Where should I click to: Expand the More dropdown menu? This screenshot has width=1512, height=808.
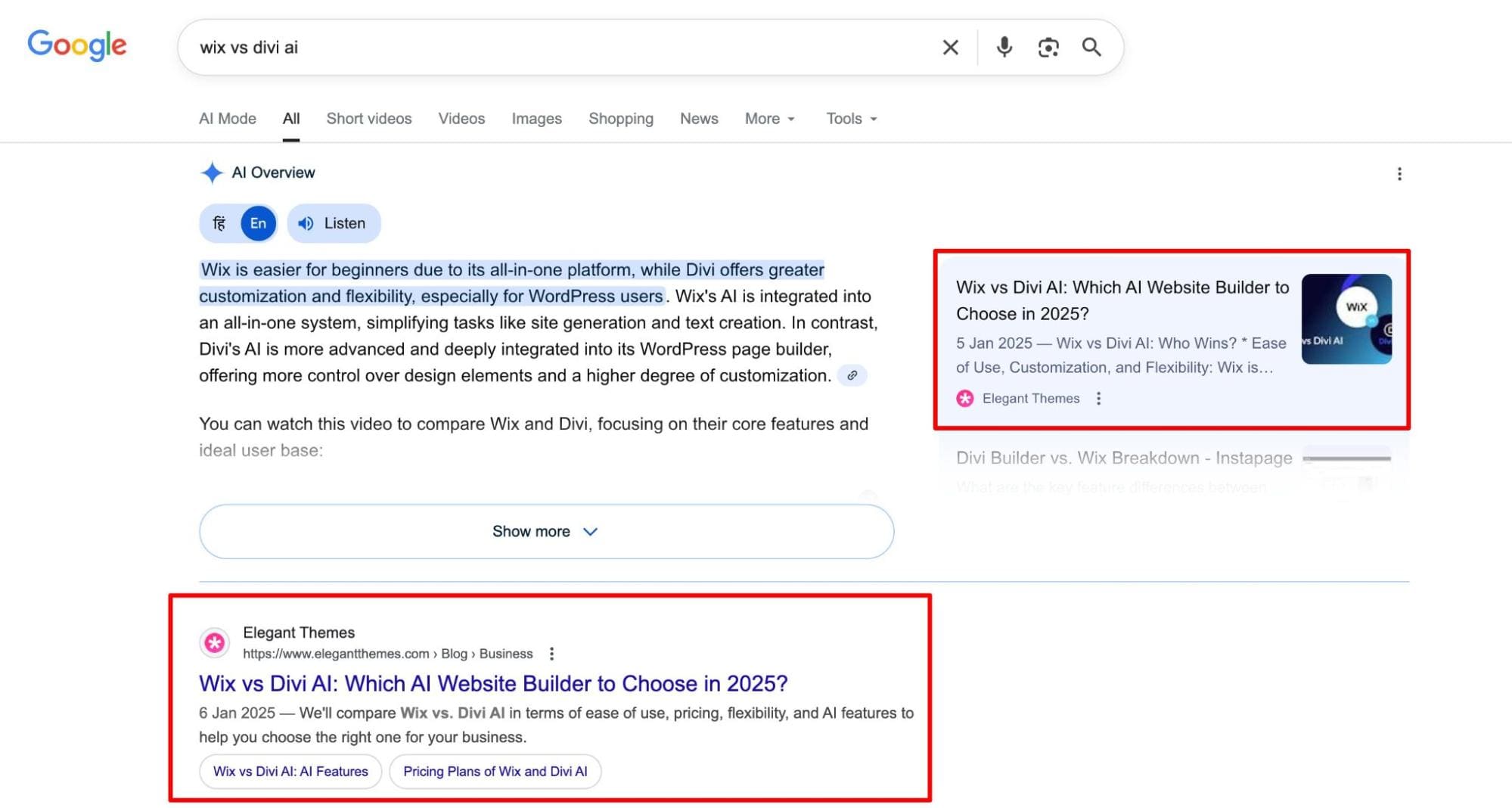[x=770, y=119]
